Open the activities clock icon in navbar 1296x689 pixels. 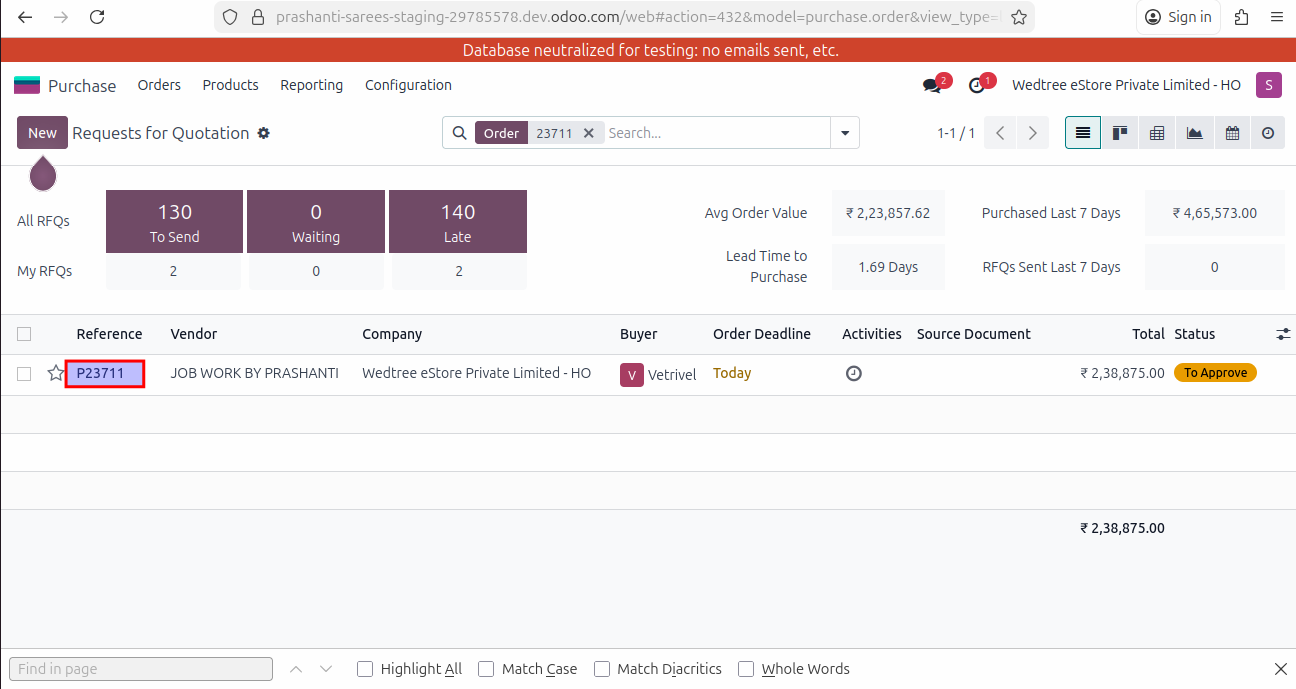[x=977, y=86]
